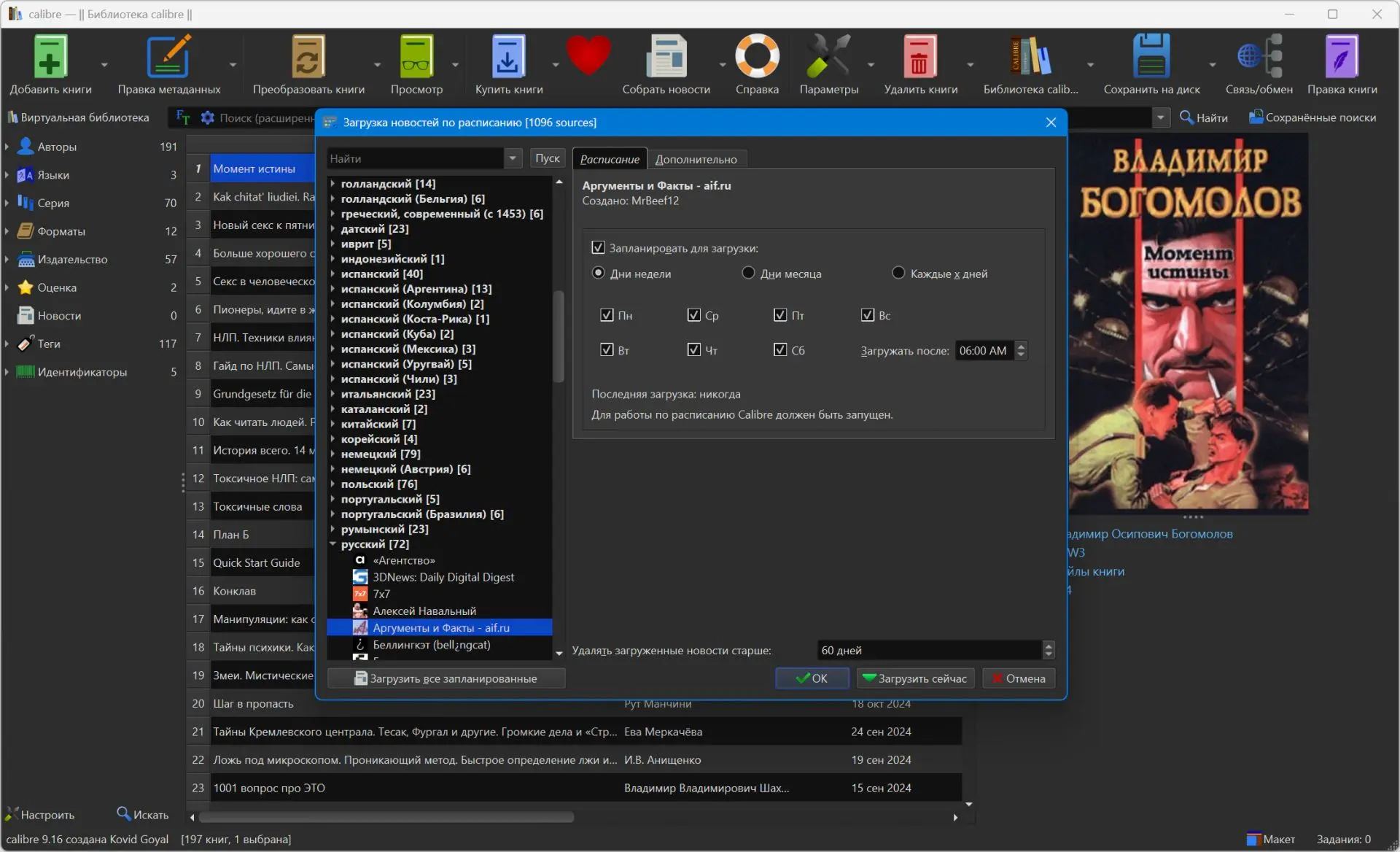This screenshot has width=1400, height=852.
Task: Click Загрузить все запланированные button
Action: coord(446,678)
